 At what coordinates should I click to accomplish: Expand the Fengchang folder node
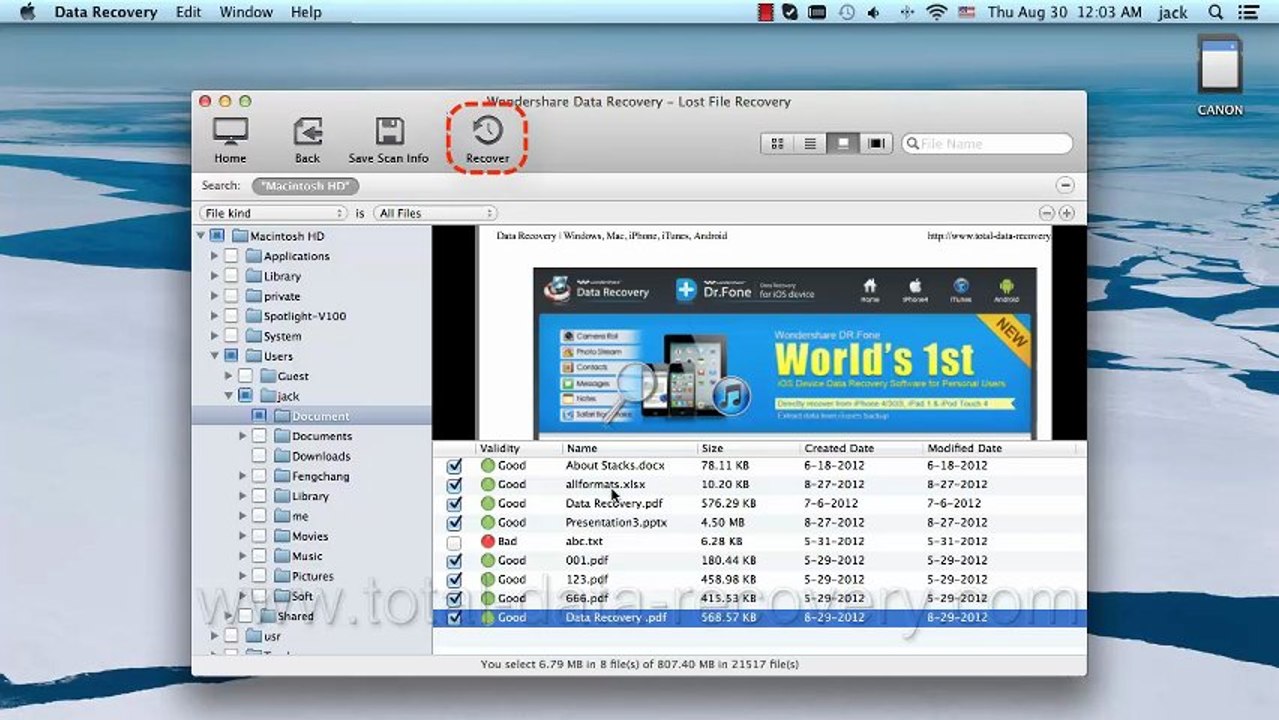pyautogui.click(x=242, y=476)
